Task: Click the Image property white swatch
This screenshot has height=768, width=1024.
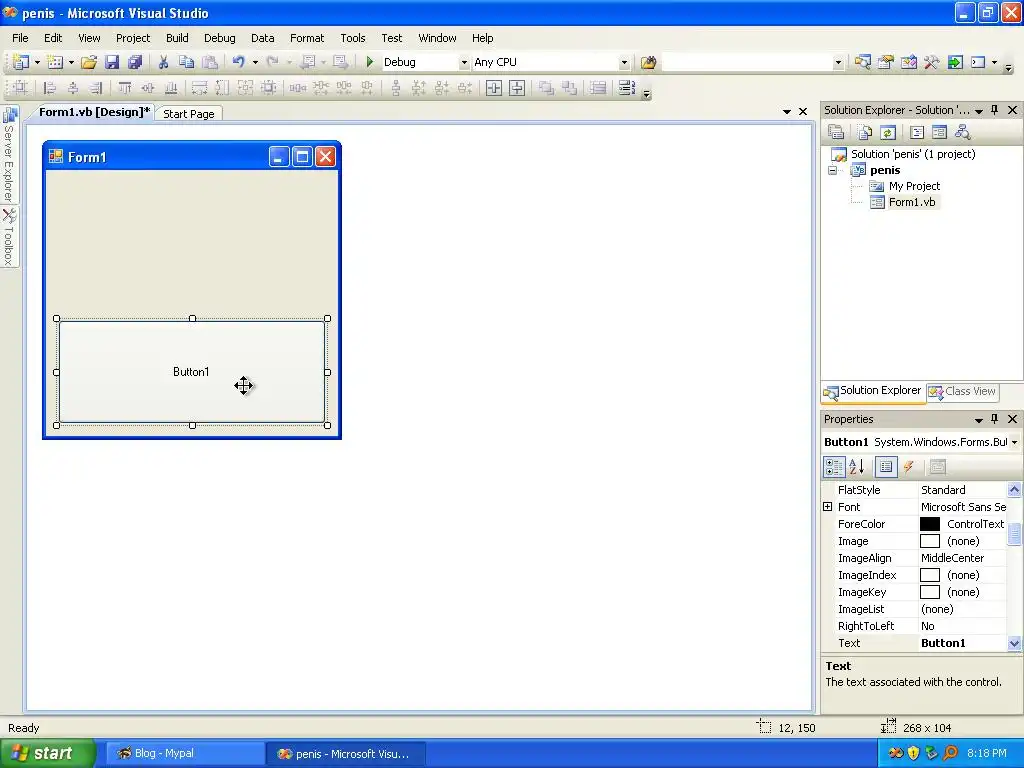Action: coord(929,541)
